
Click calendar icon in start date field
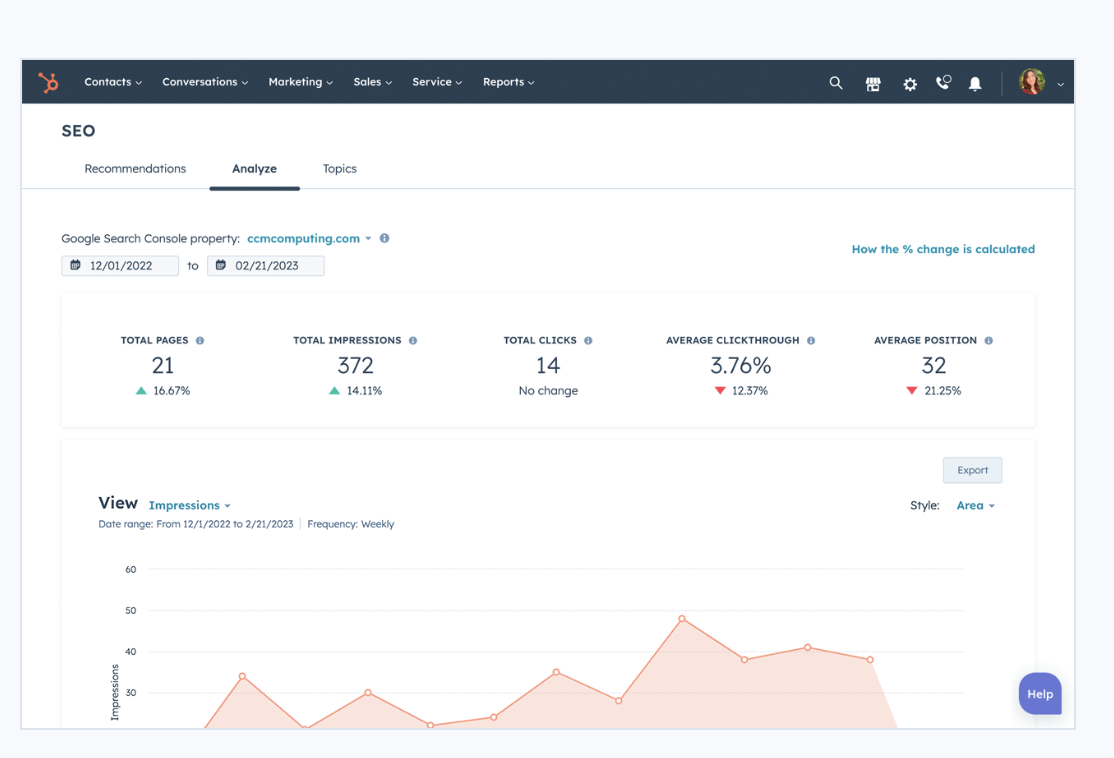[75, 265]
